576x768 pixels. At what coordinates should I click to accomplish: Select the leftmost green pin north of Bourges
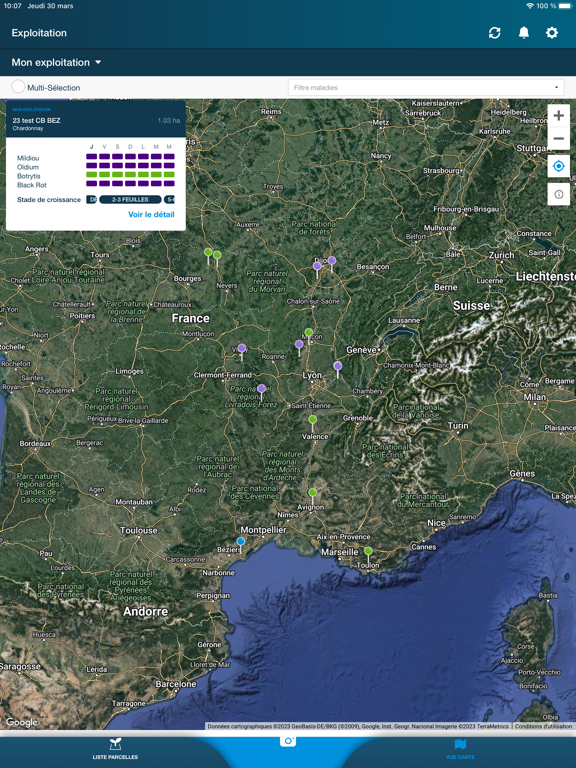(x=208, y=255)
